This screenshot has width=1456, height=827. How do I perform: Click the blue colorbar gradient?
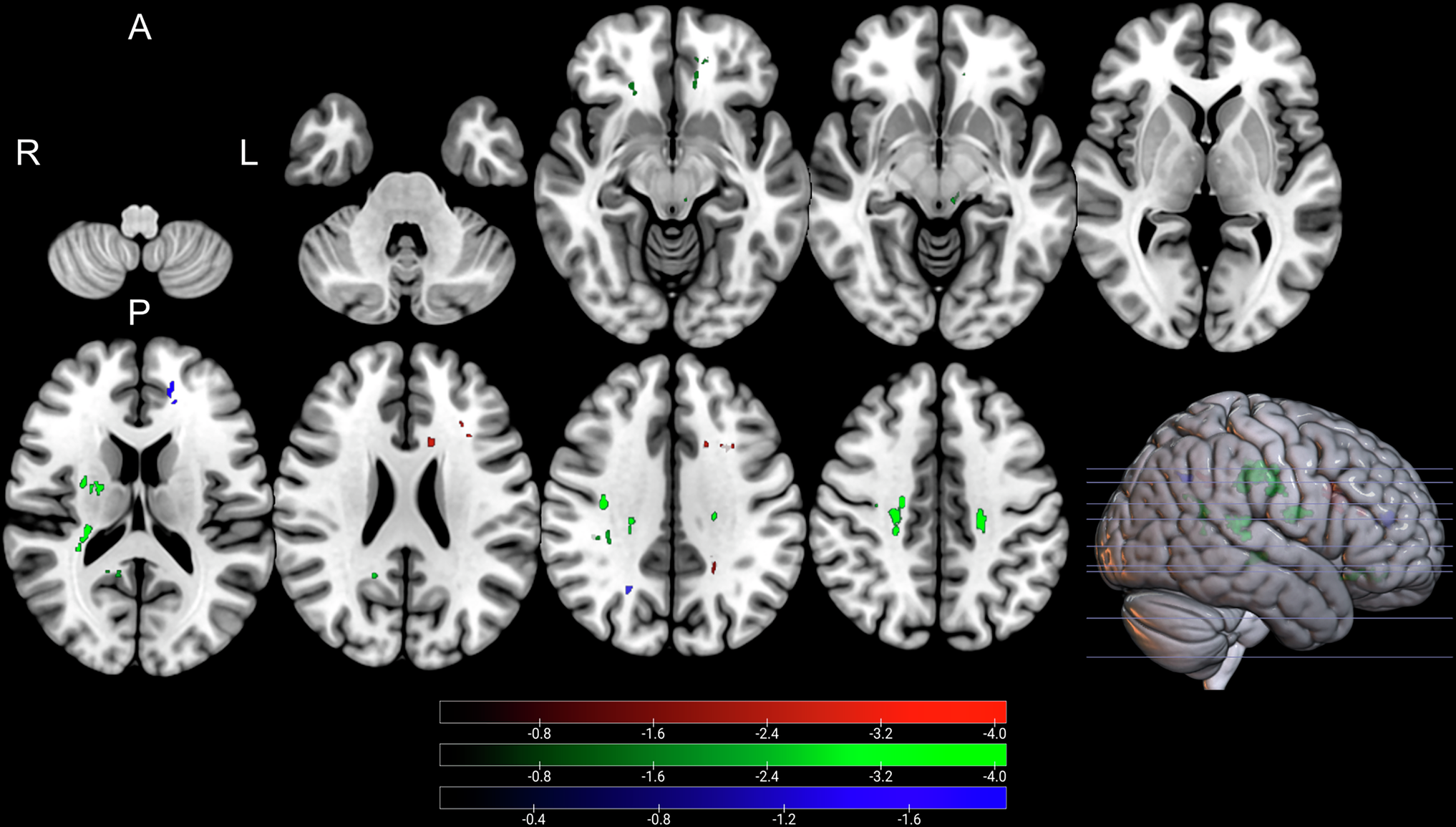pos(723,798)
